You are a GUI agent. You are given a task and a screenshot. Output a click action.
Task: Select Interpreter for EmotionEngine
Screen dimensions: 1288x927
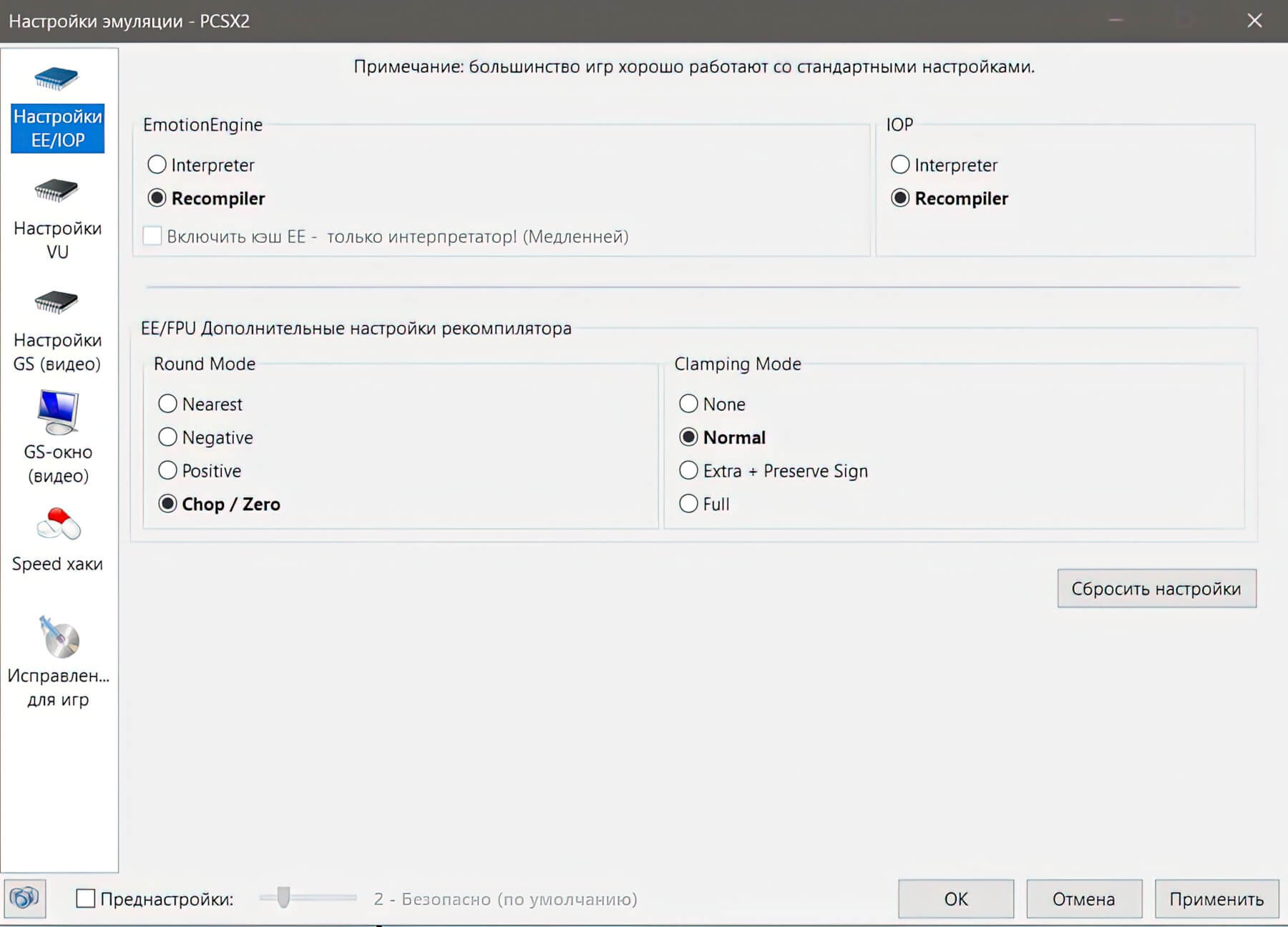157,165
